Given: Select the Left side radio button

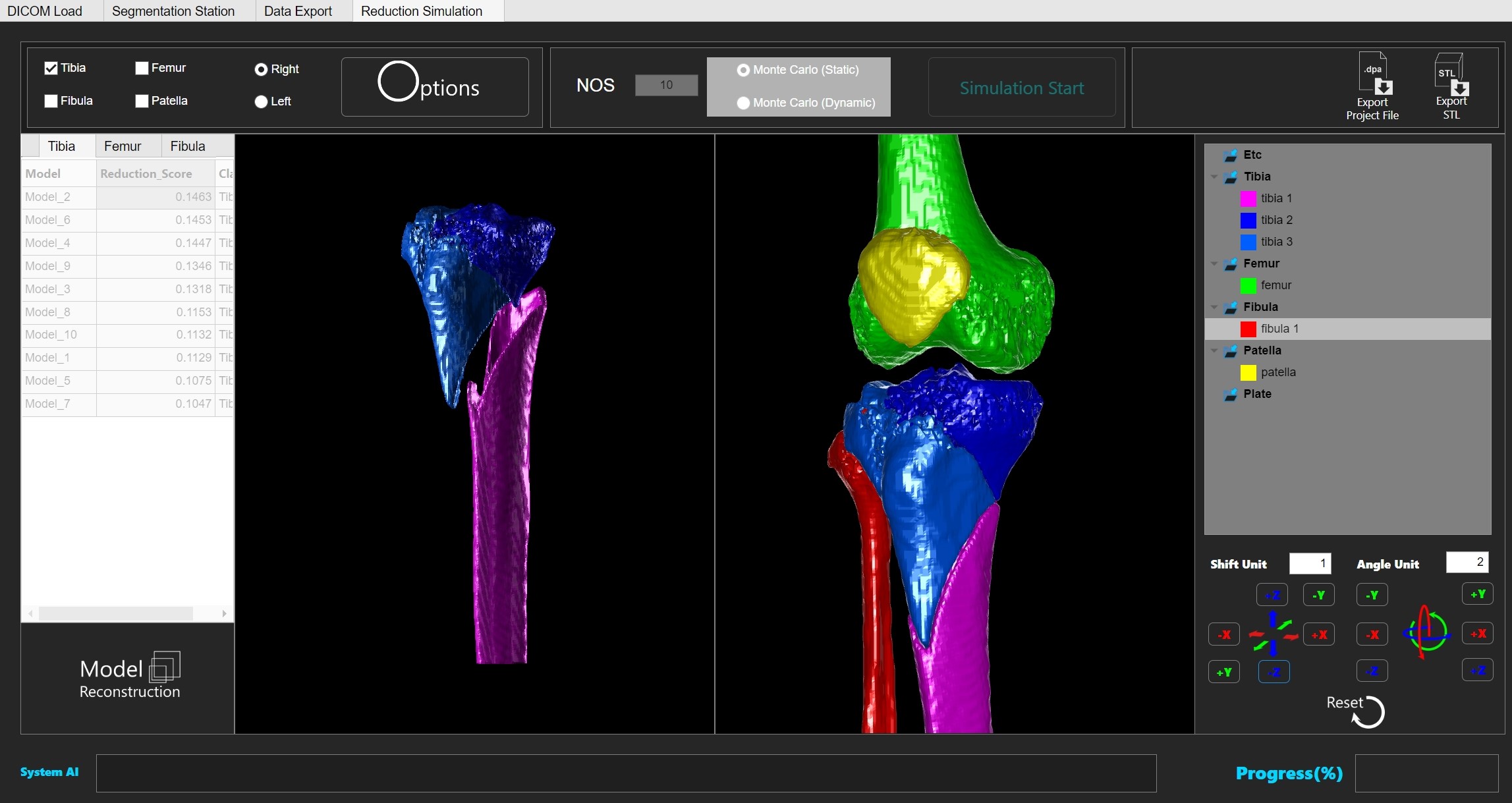Looking at the screenshot, I should [x=261, y=101].
